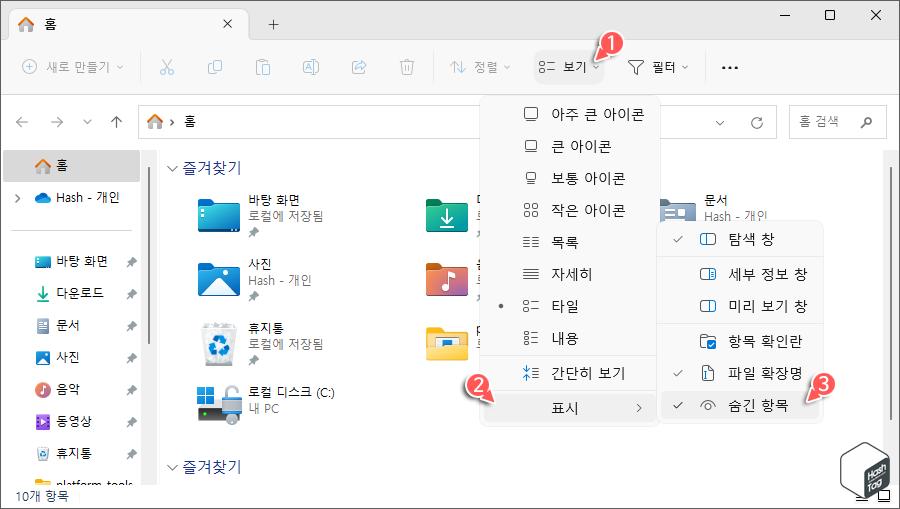Choose 큰 아이콘 large icons
900x509 pixels.
[x=569, y=146]
